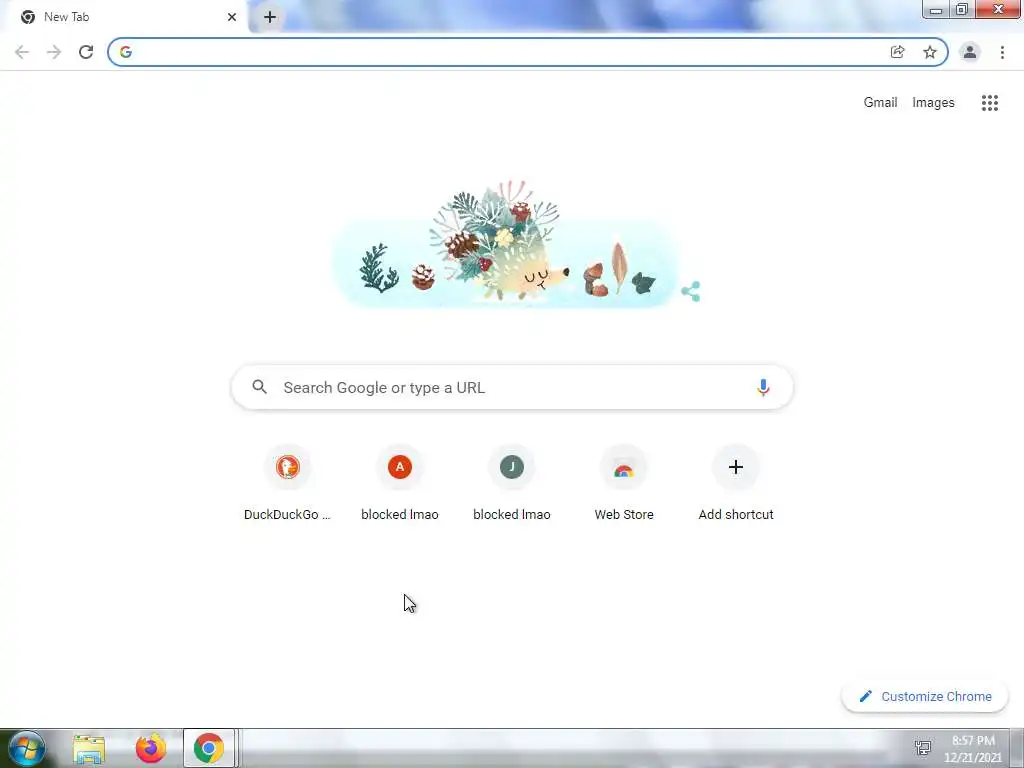Click Show desktop button beside the clock

pyautogui.click(x=1017, y=748)
